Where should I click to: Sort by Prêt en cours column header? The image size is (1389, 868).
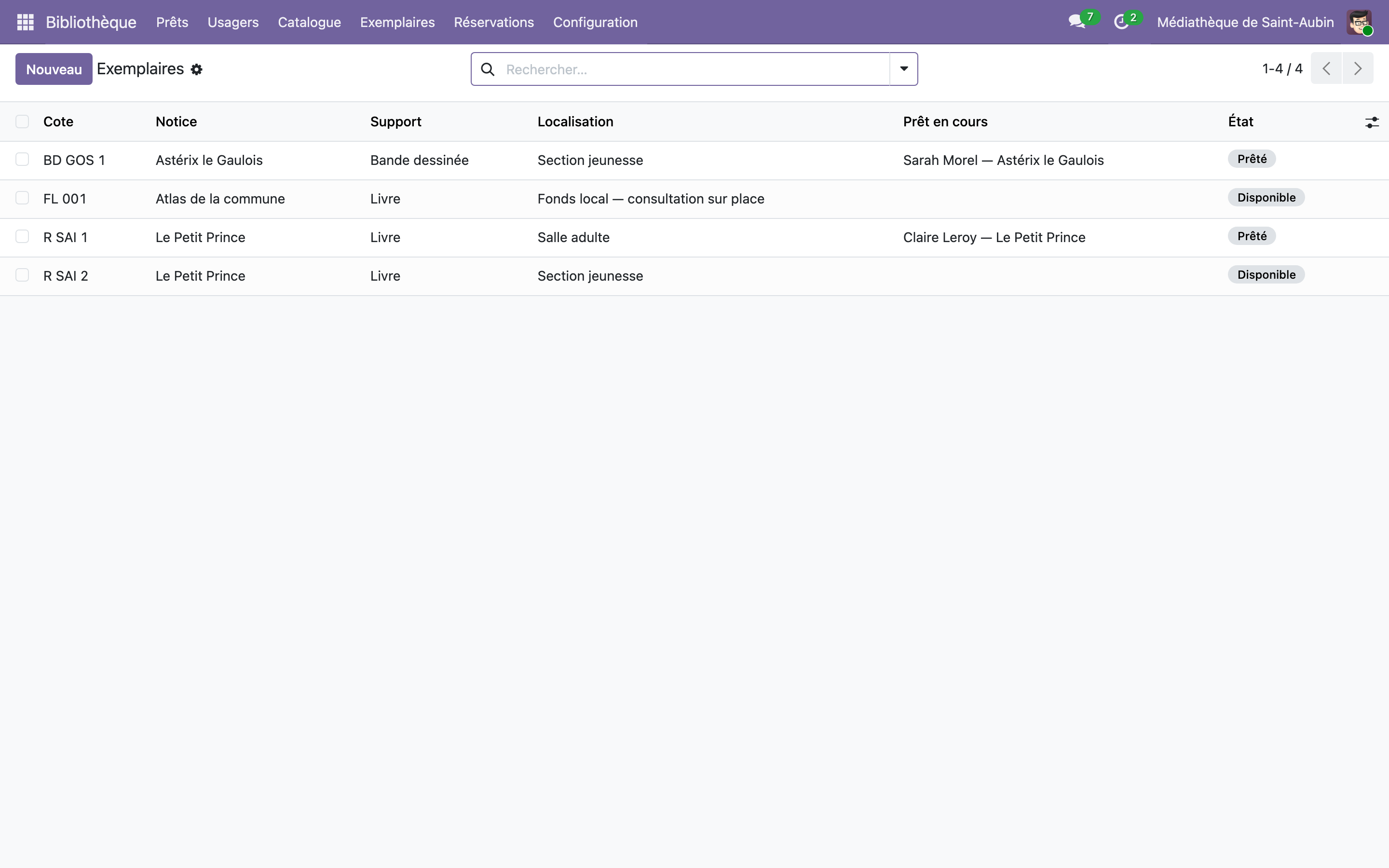pyautogui.click(x=945, y=122)
